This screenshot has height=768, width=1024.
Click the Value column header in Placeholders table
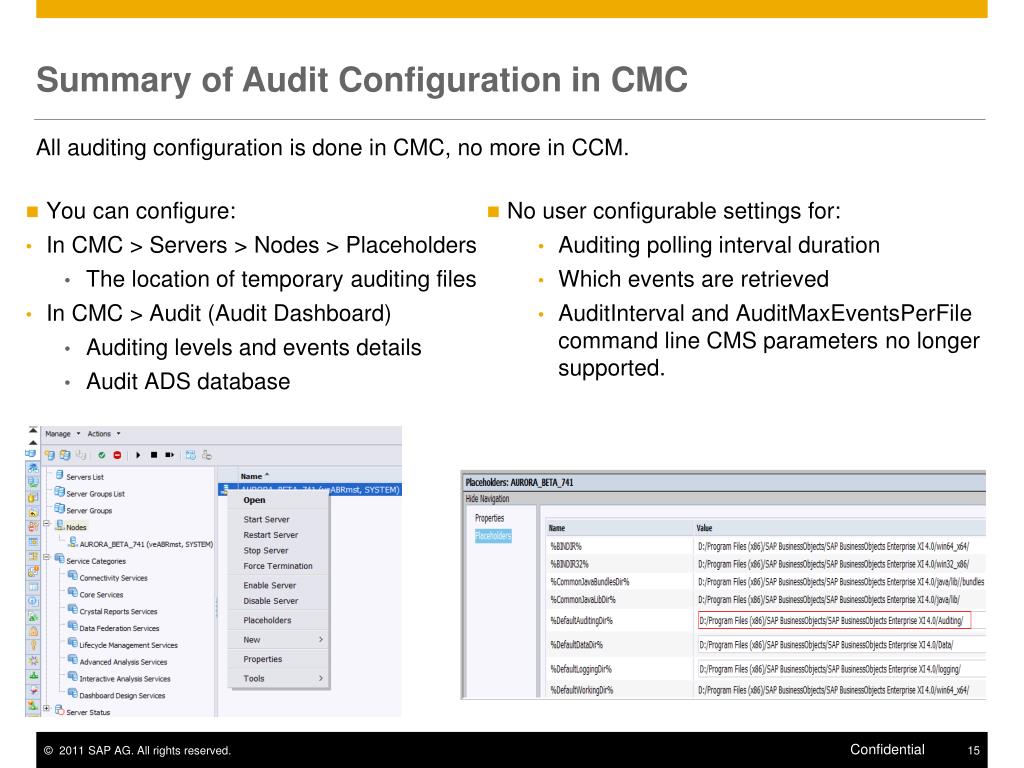tap(704, 528)
